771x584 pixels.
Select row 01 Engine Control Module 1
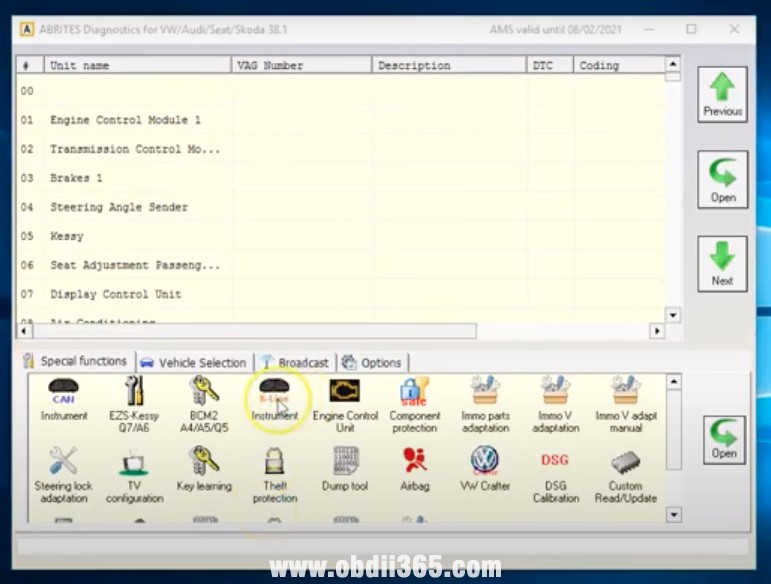(341, 120)
